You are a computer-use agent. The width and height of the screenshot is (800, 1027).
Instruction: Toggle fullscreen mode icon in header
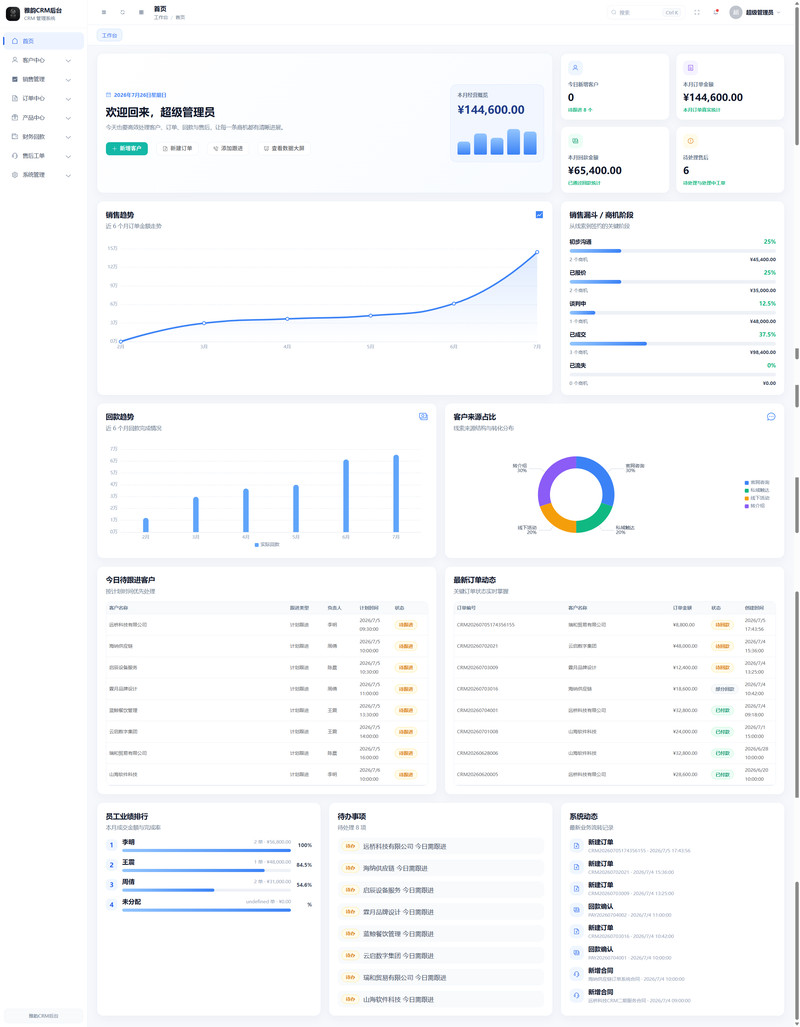click(696, 12)
